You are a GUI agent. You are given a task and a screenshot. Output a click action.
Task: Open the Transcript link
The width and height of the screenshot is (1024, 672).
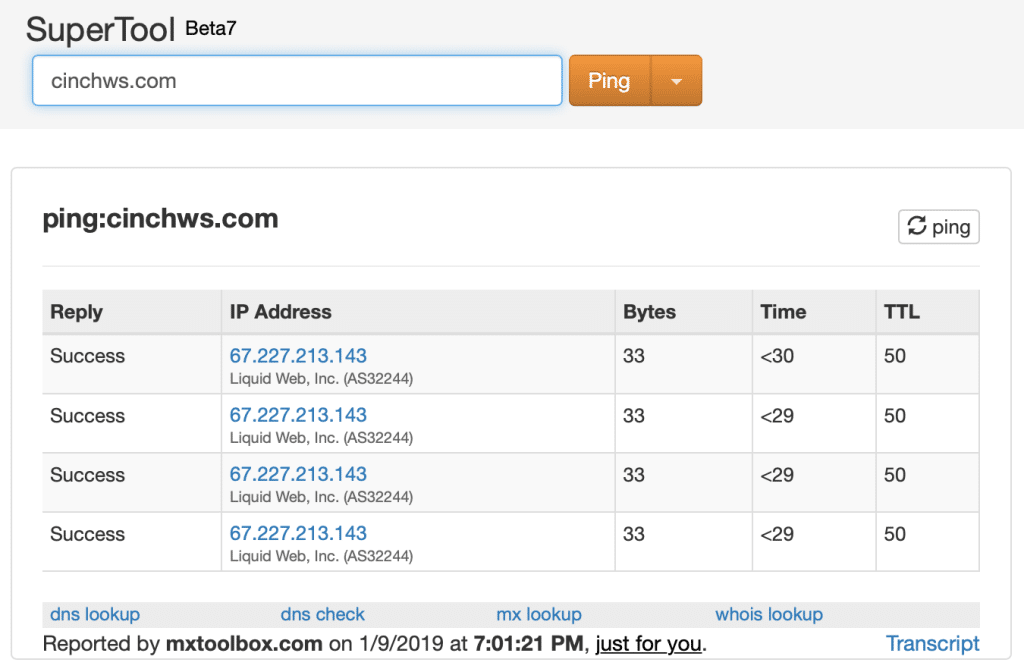pos(933,644)
